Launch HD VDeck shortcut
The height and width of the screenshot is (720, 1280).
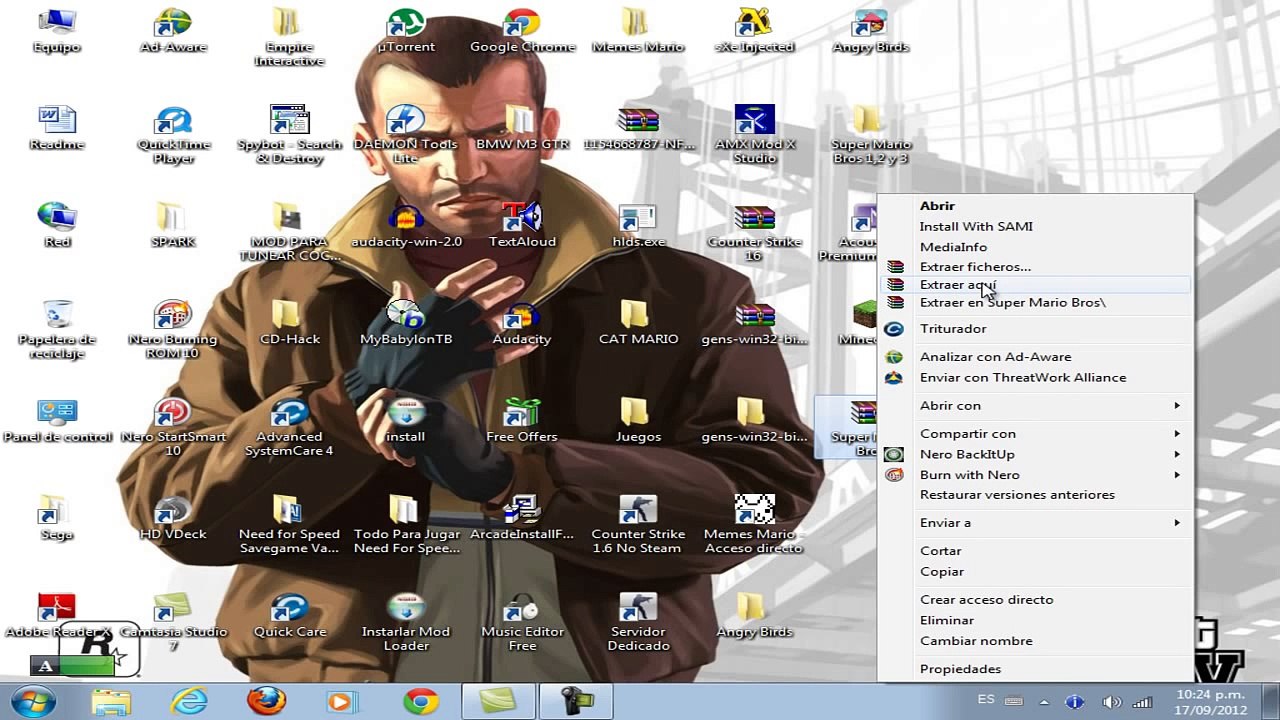(173, 517)
